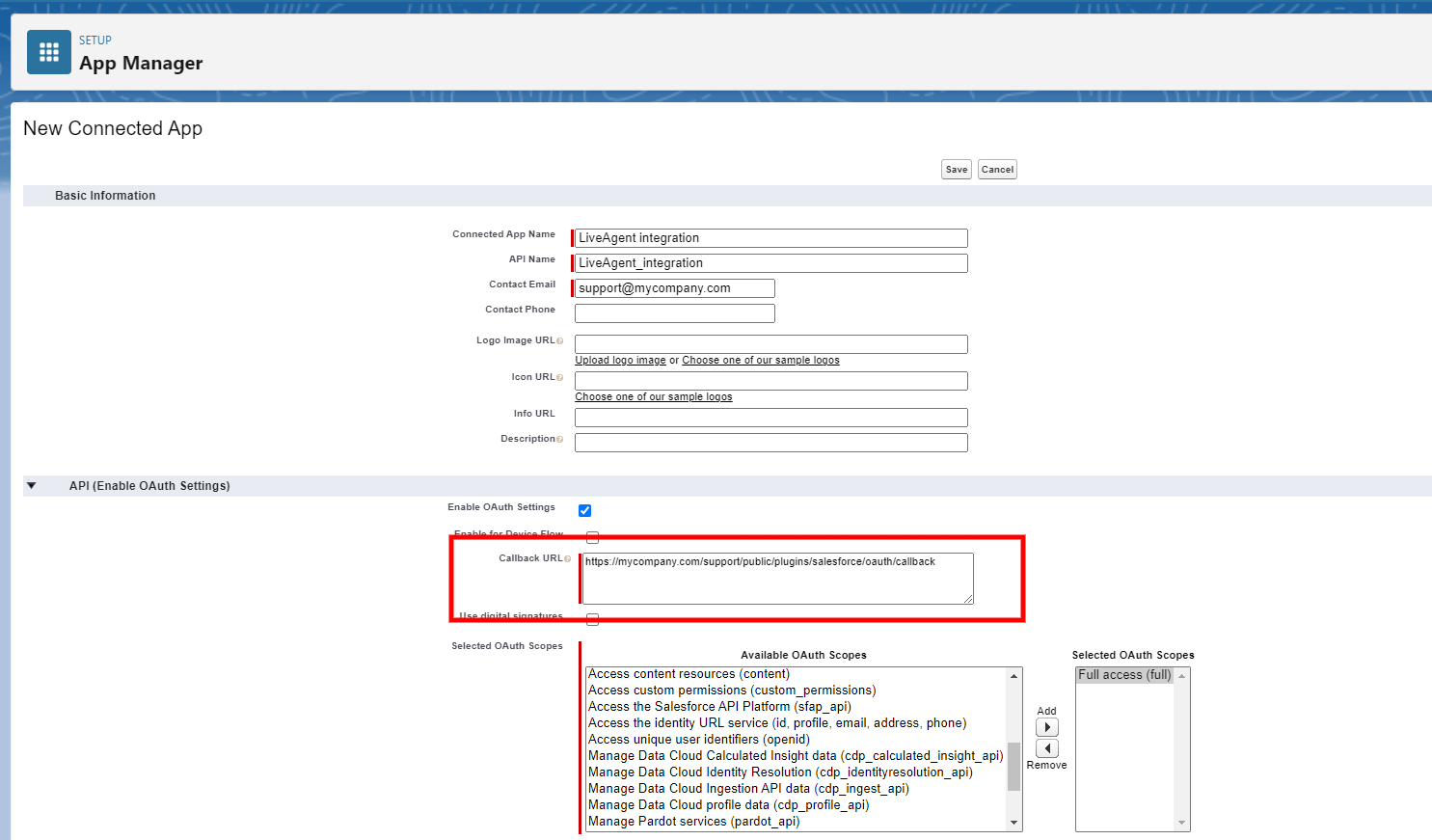Click inside the Contact Phone field
Viewport: 1432px width, 840px height.
tap(674, 312)
